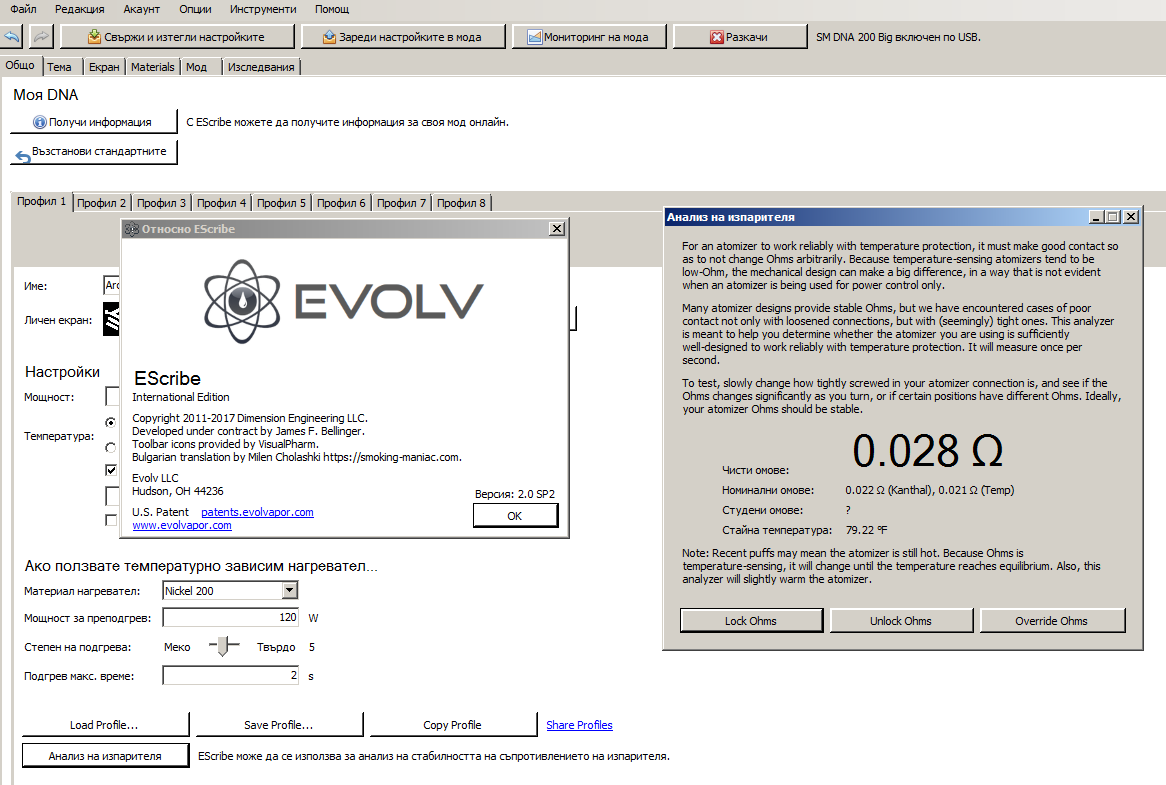
Task: Expand the Материал нагревател Nickel 200 dropdown
Action: tap(291, 591)
